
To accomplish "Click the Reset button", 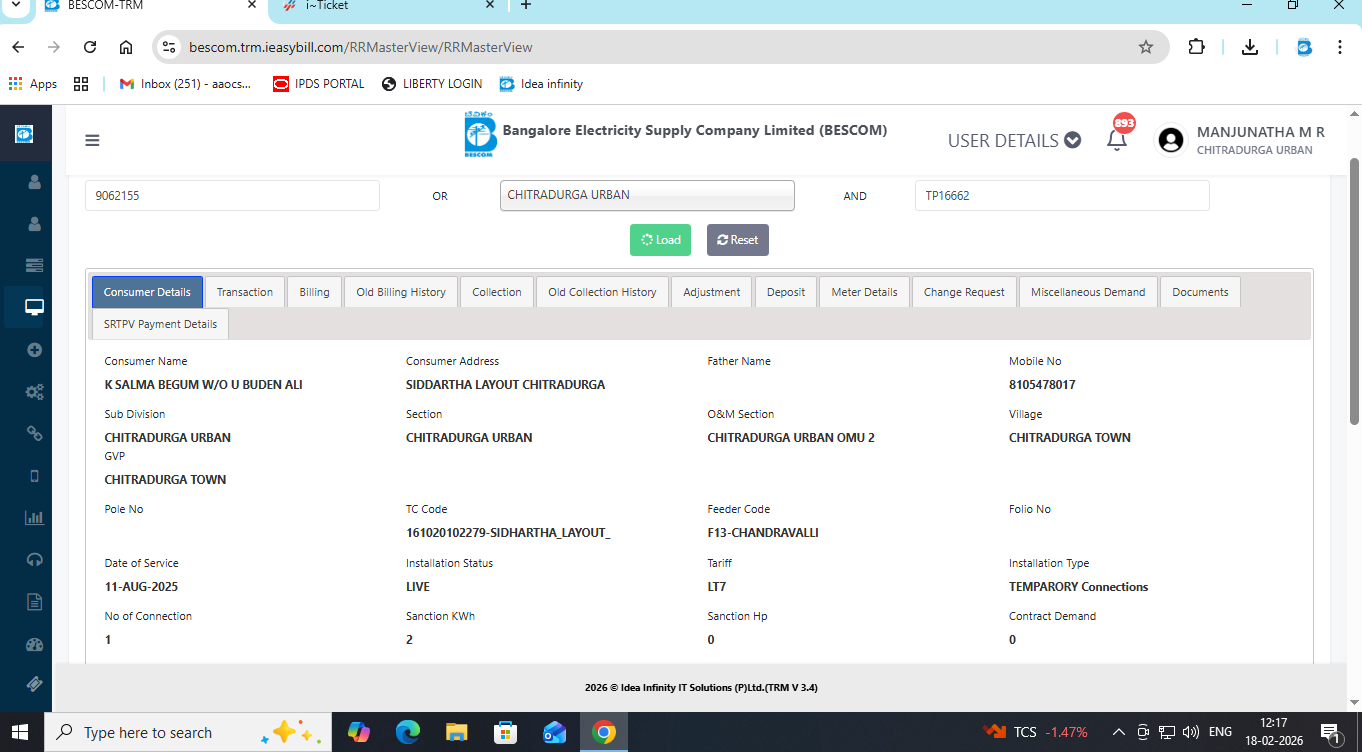I will (737, 240).
